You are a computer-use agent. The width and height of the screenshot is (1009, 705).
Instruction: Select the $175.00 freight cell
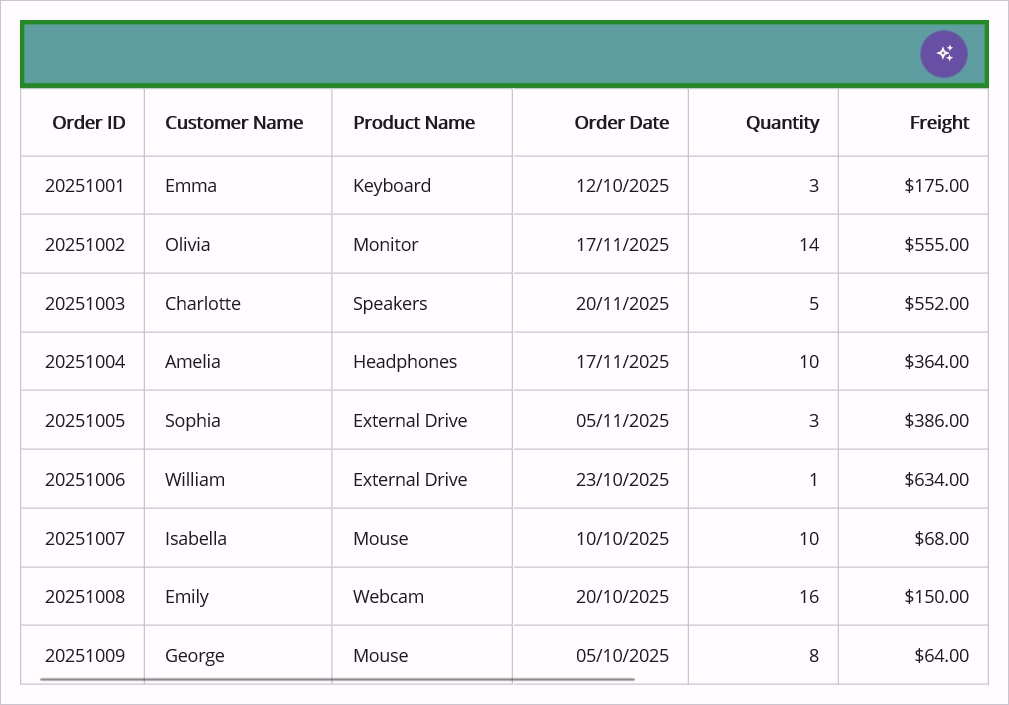pyautogui.click(x=936, y=186)
